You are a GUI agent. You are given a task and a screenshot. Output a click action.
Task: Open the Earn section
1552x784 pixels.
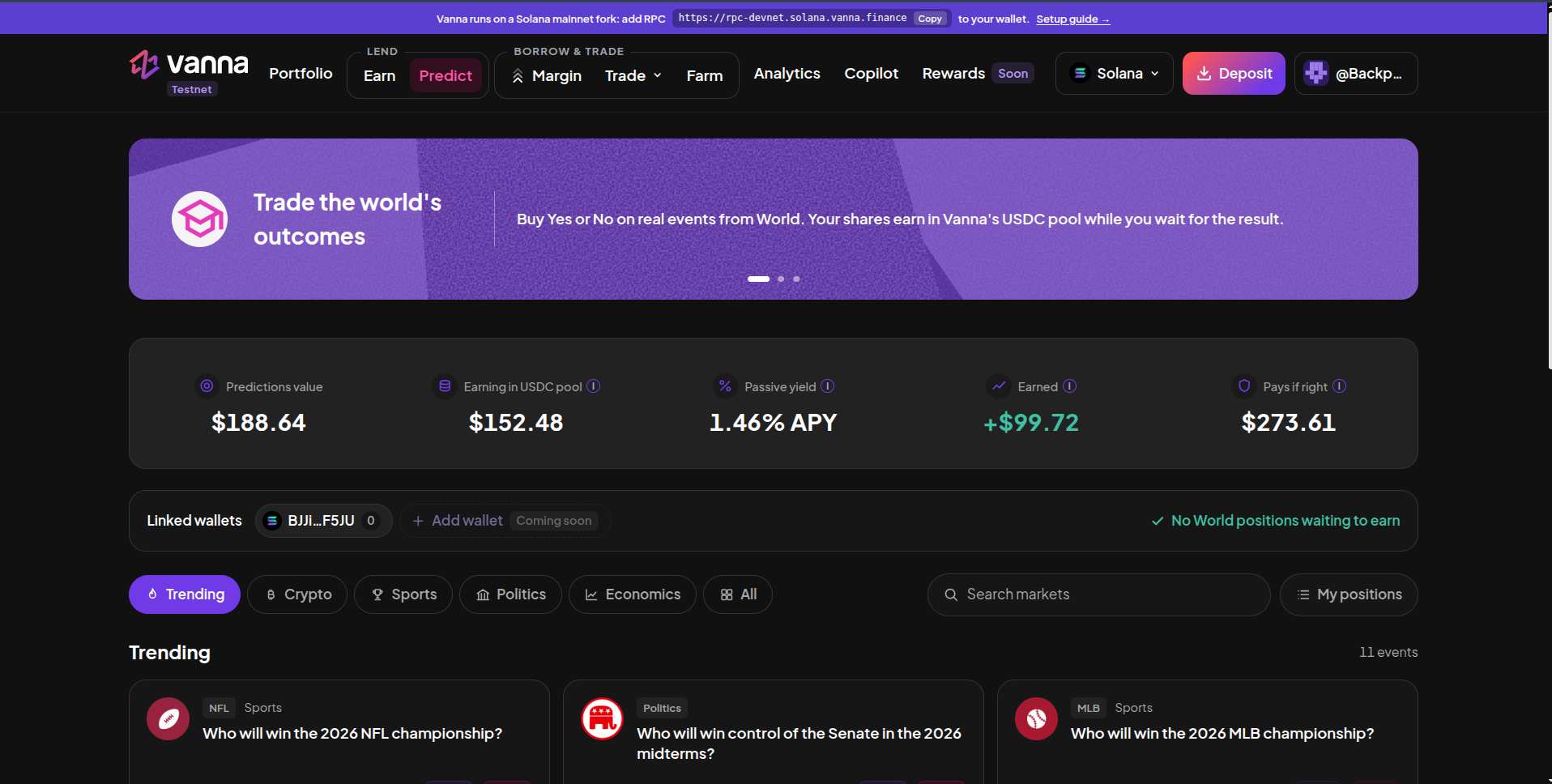(x=379, y=75)
